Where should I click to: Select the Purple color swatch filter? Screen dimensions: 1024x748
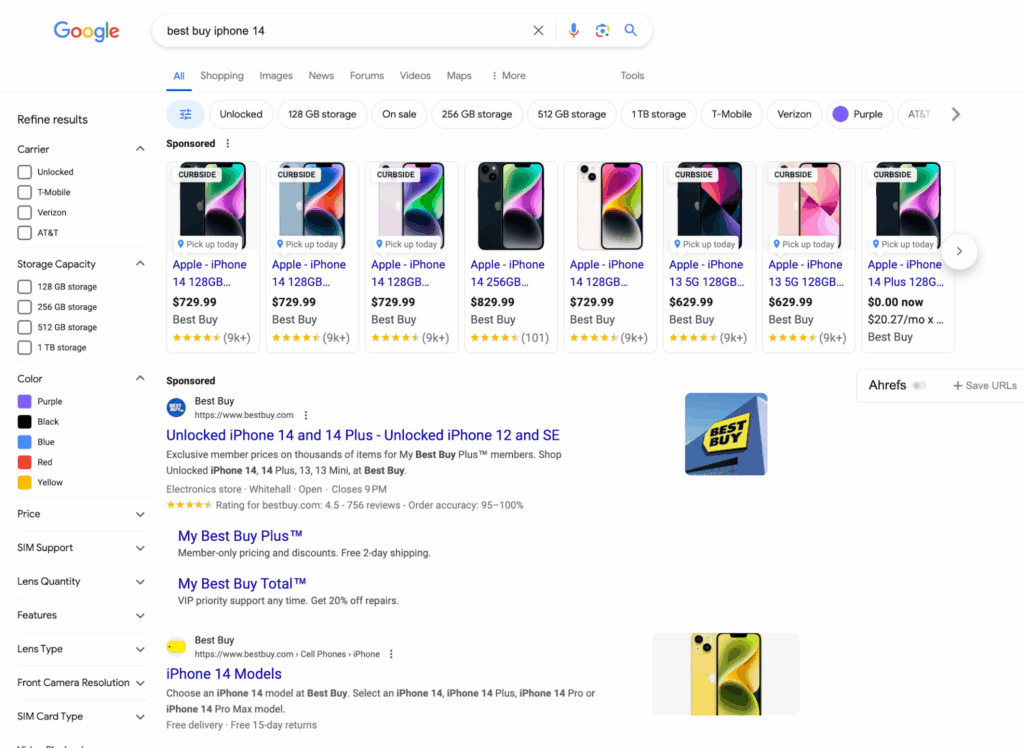point(25,401)
